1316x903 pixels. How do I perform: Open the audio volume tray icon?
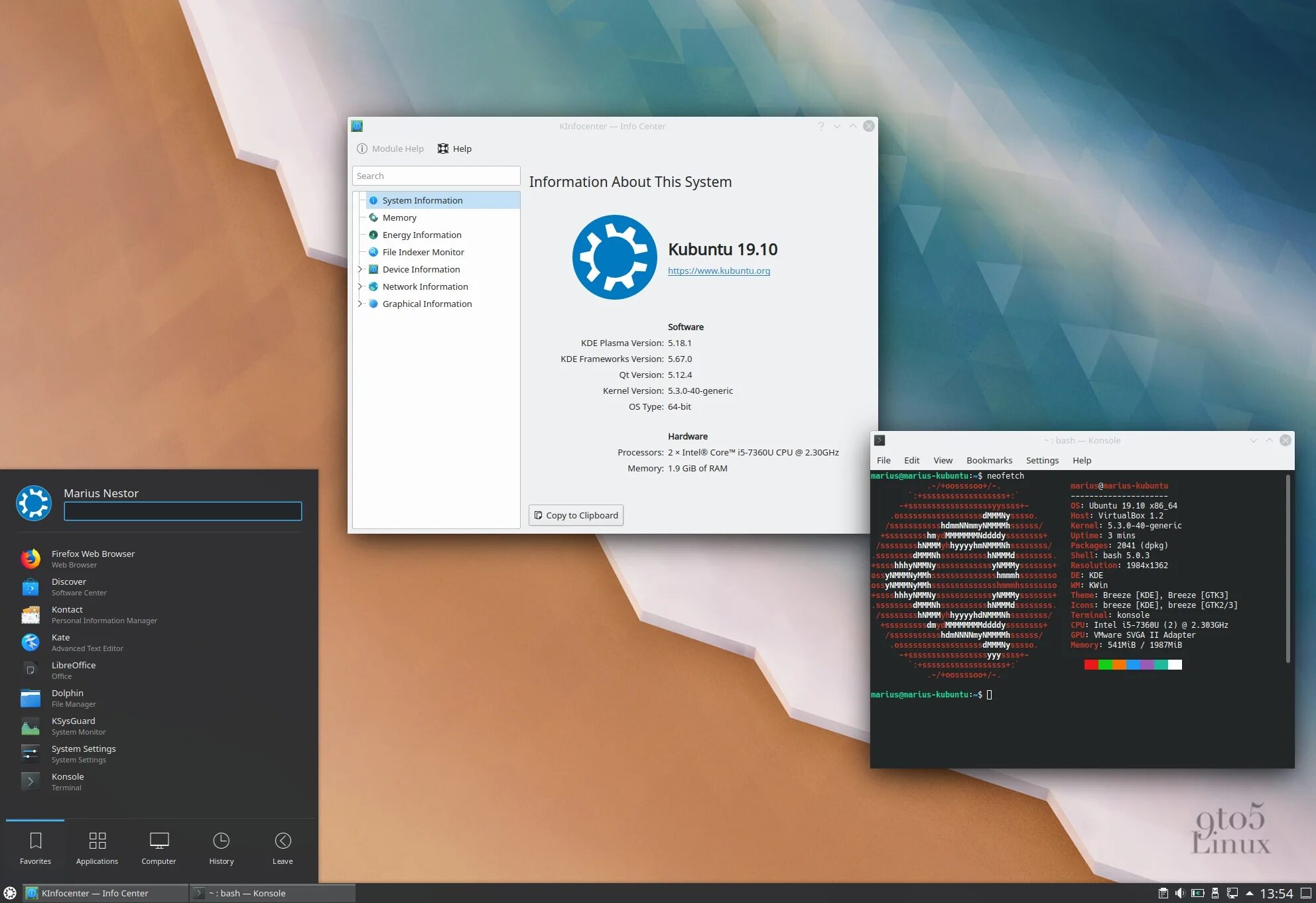pyautogui.click(x=1180, y=893)
